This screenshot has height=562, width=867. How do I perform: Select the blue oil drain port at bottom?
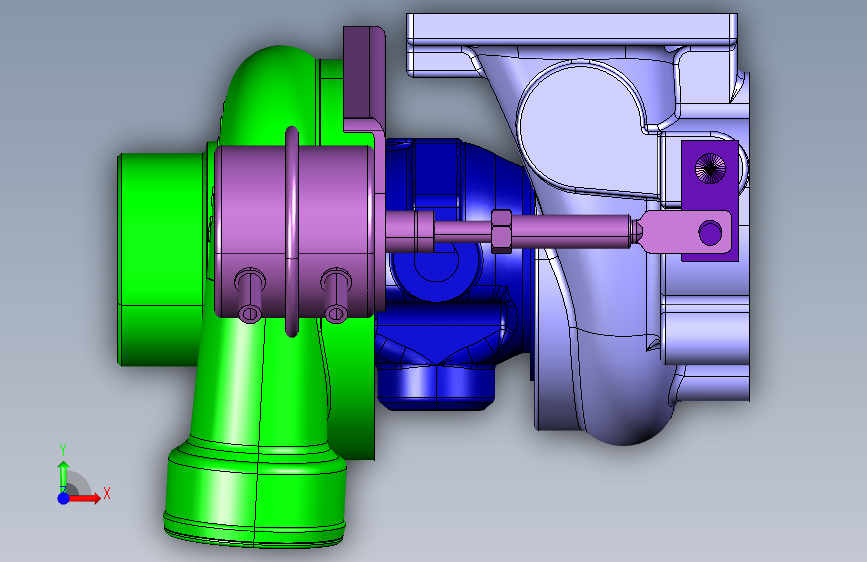tap(437, 390)
